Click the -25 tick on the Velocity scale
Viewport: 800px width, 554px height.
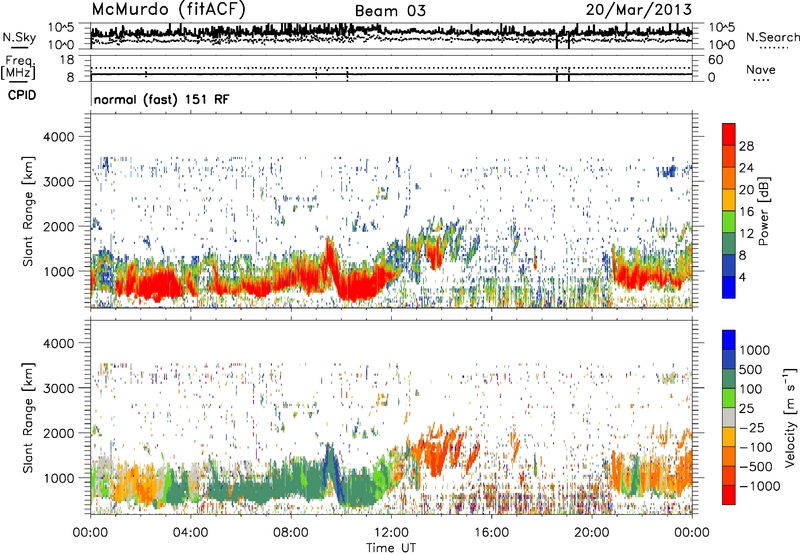(753, 427)
